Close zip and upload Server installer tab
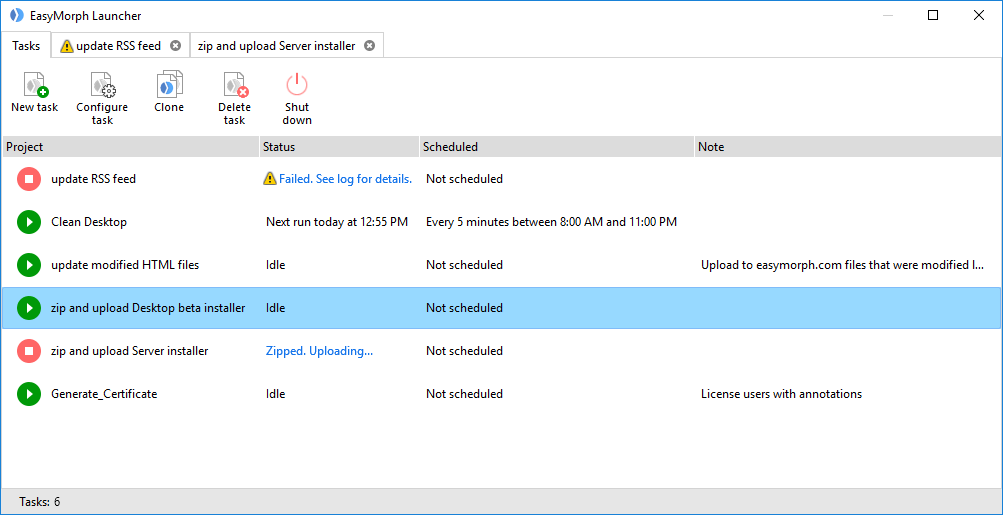The image size is (1003, 515). pyautogui.click(x=368, y=45)
